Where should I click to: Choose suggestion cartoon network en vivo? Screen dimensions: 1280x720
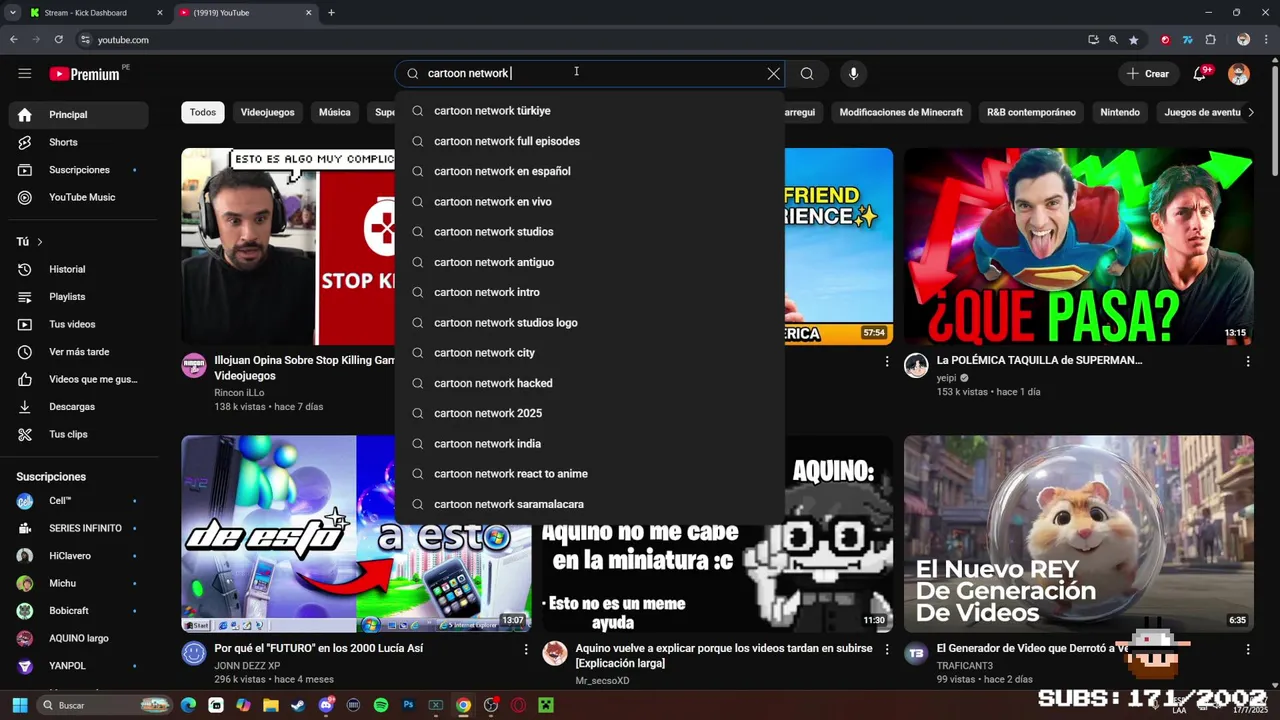click(x=590, y=202)
